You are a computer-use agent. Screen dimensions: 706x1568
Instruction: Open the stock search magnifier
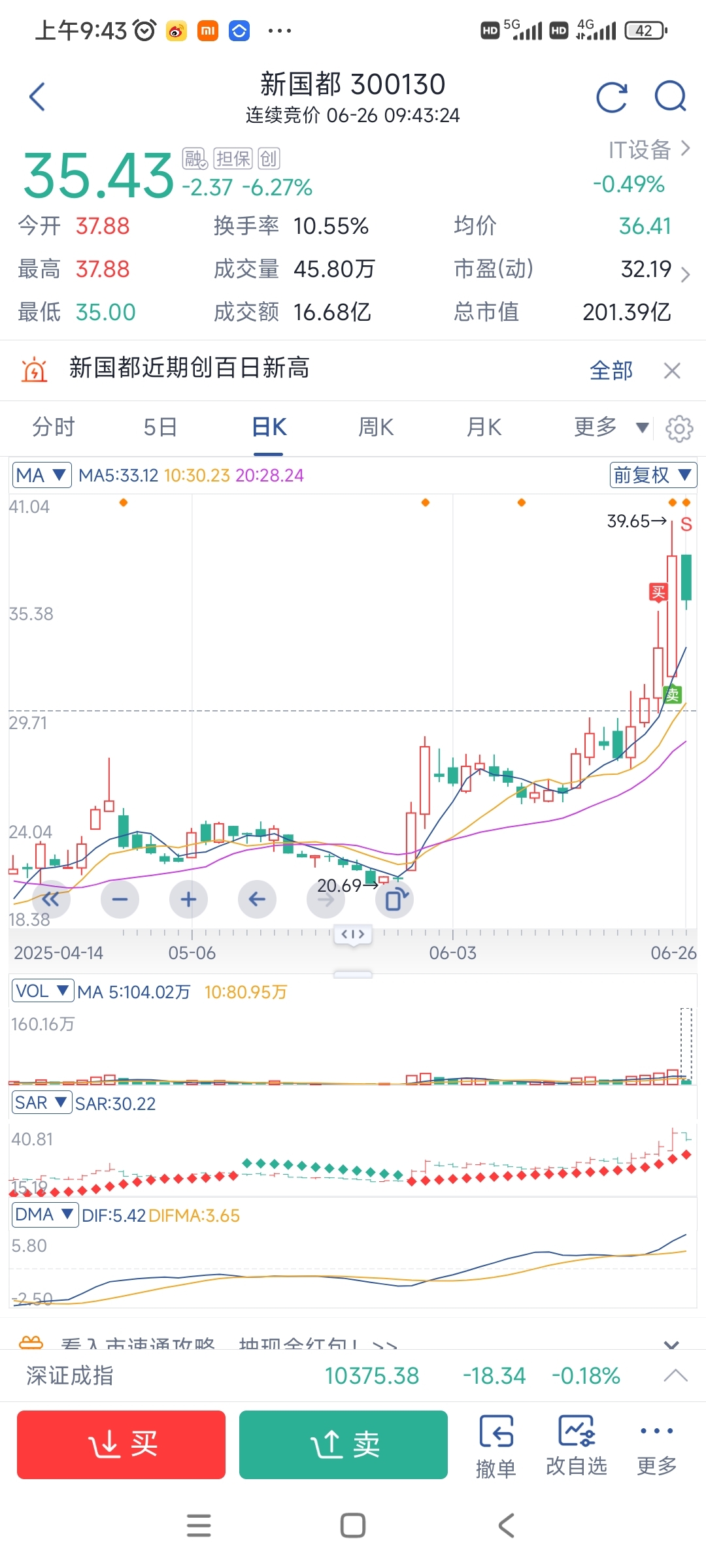coord(671,97)
